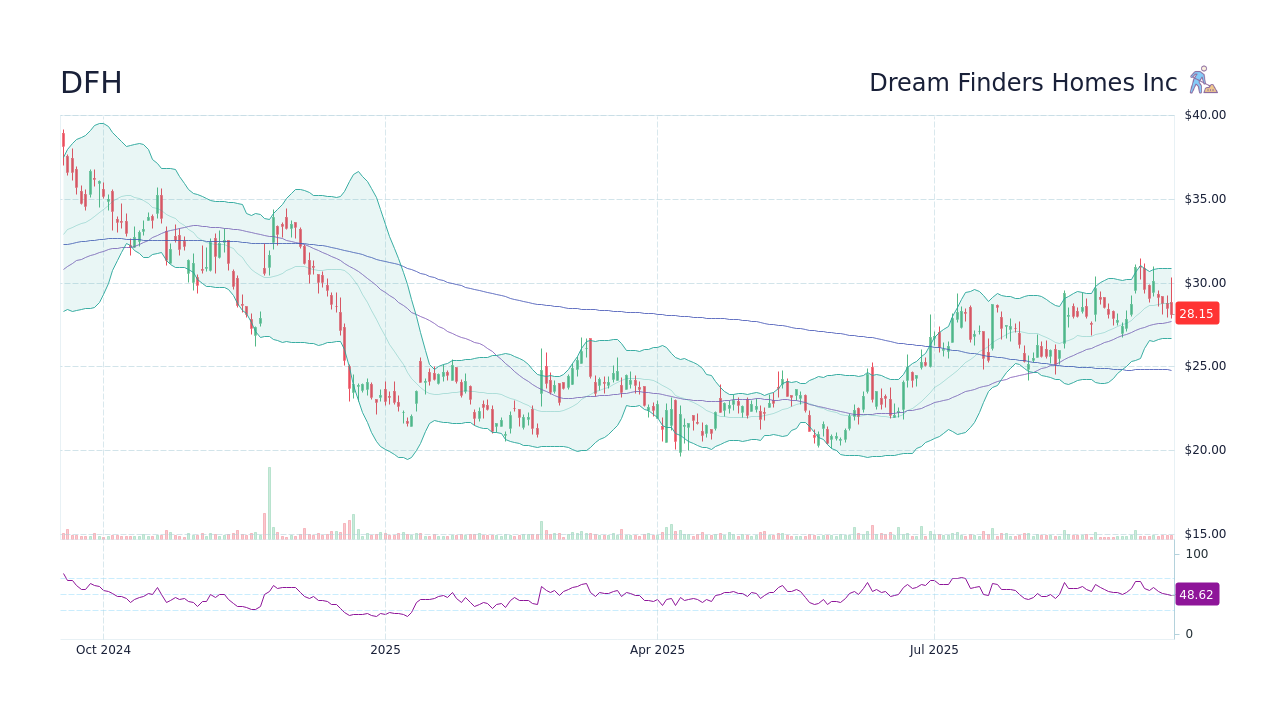
Task: Select the Oct 2024 axis label
Action: coord(104,649)
